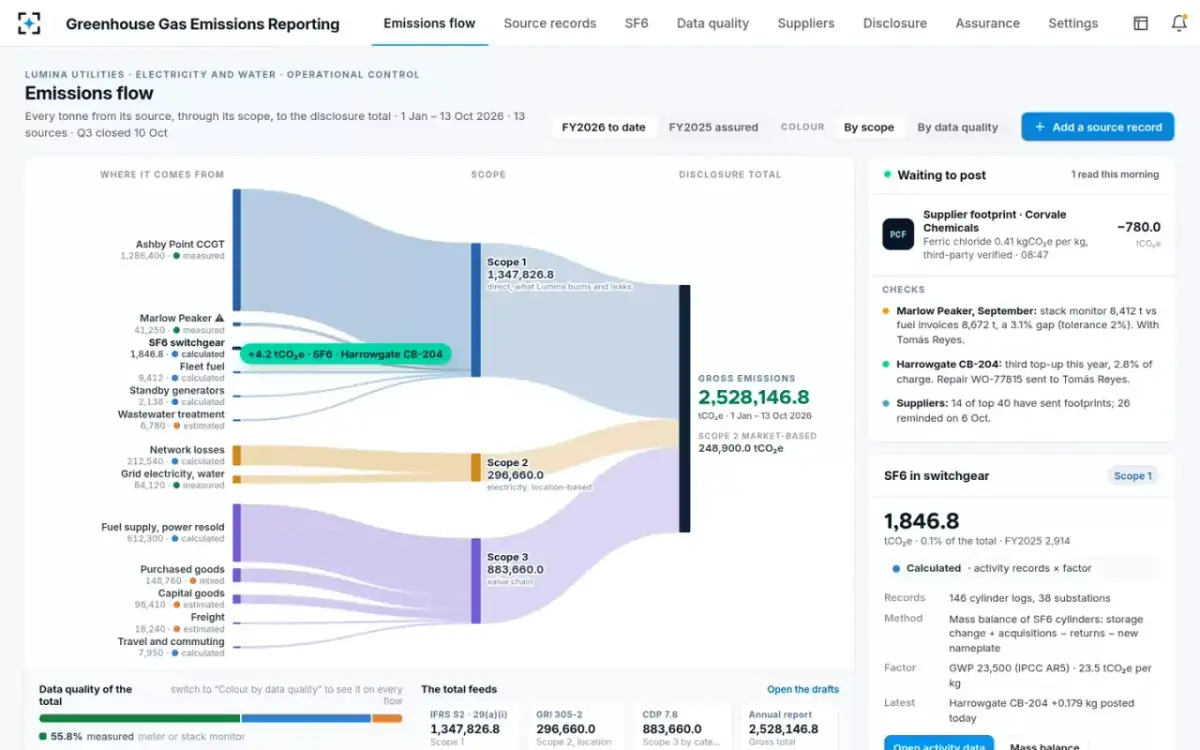Switch to the Source records tab
The width and height of the screenshot is (1200, 750).
[x=550, y=23]
